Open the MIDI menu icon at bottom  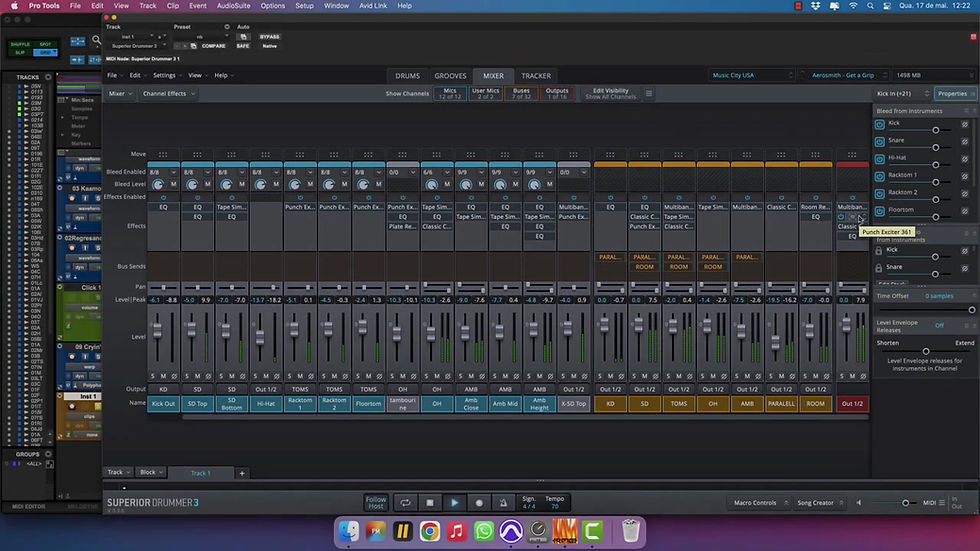click(x=941, y=503)
